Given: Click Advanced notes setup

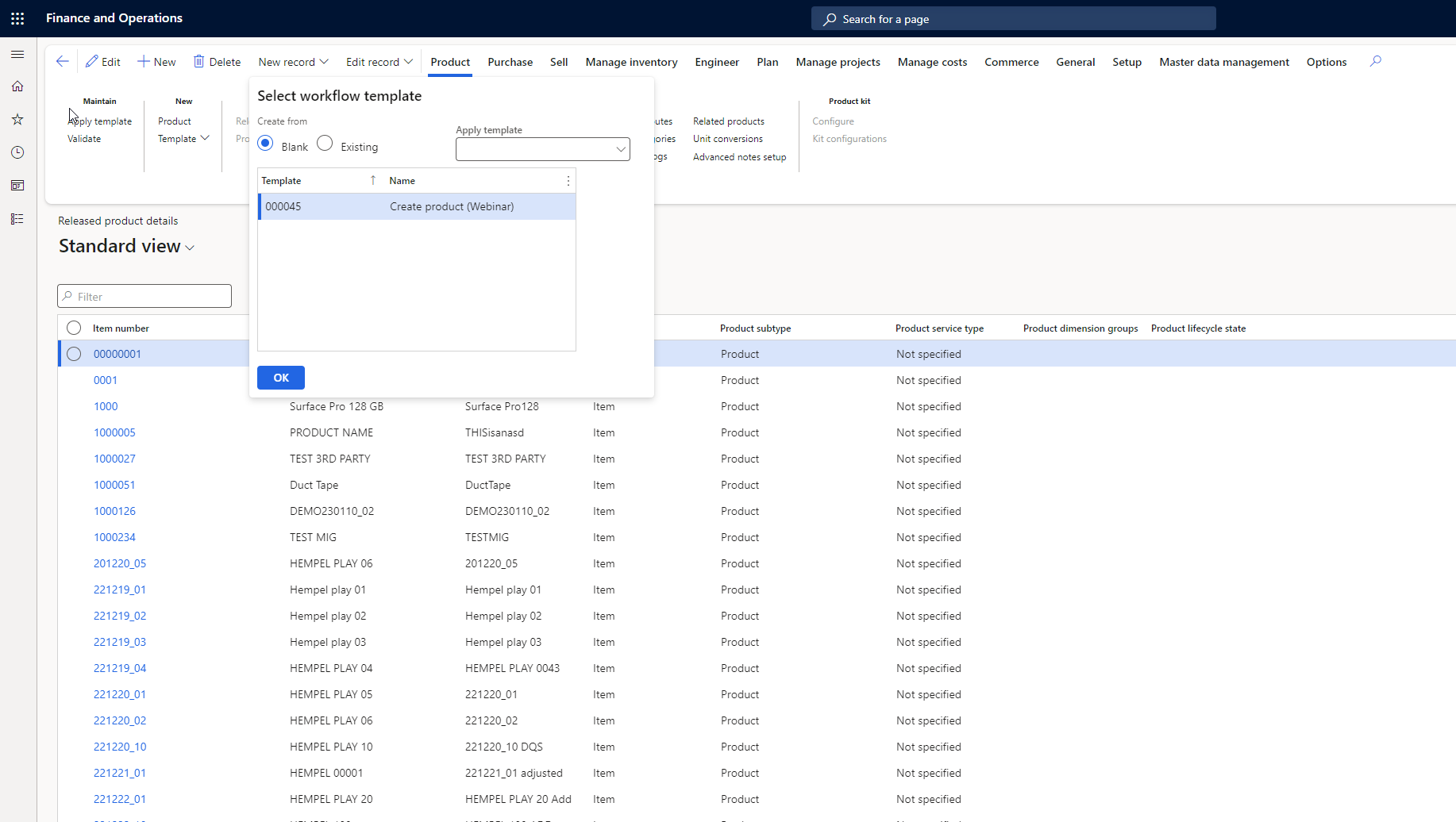Looking at the screenshot, I should 740,157.
